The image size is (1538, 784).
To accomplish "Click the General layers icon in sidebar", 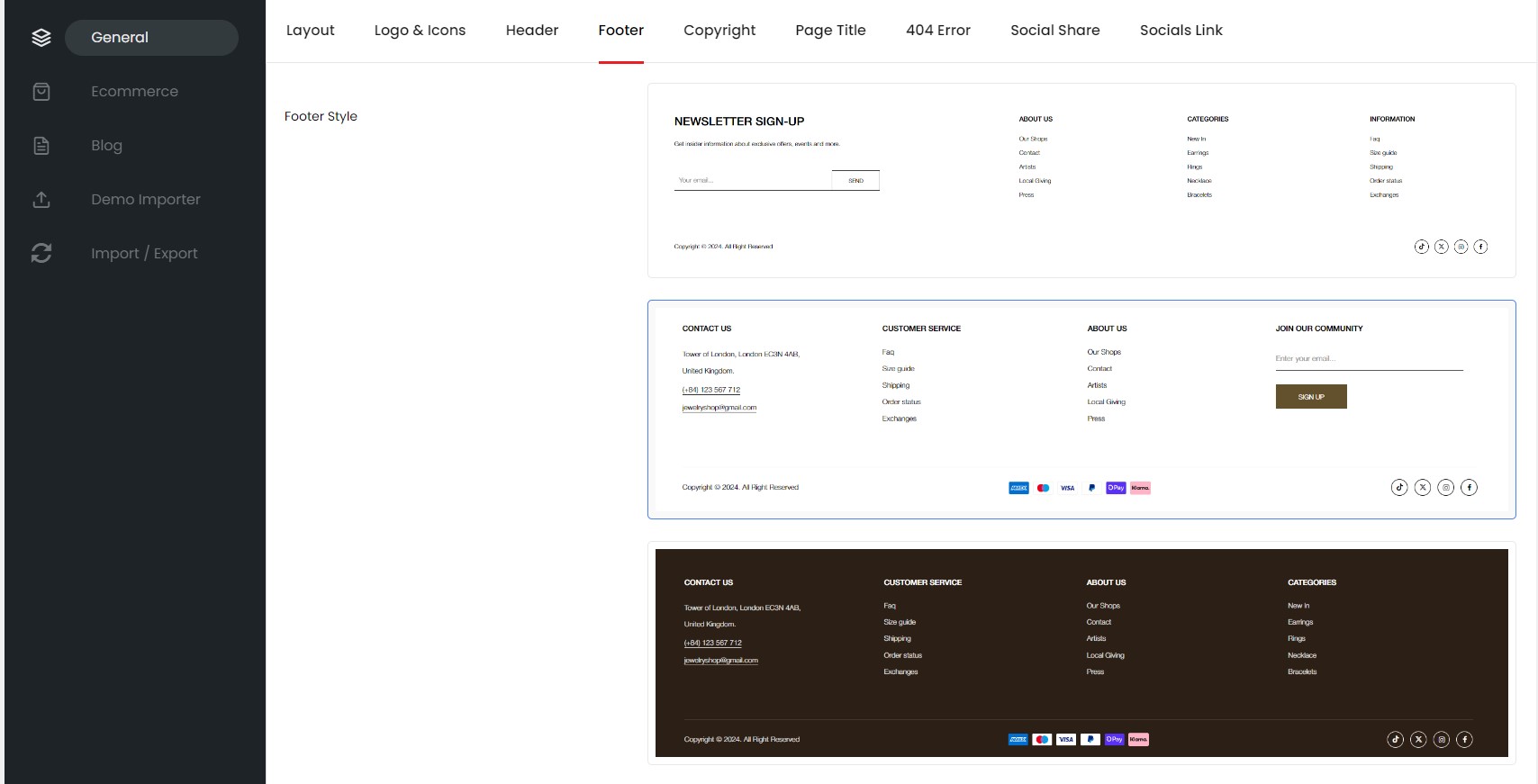I will click(x=41, y=38).
